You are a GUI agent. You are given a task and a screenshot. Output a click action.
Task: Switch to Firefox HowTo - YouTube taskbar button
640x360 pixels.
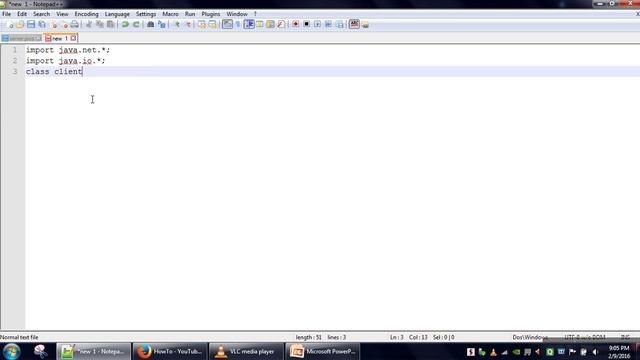[170, 351]
